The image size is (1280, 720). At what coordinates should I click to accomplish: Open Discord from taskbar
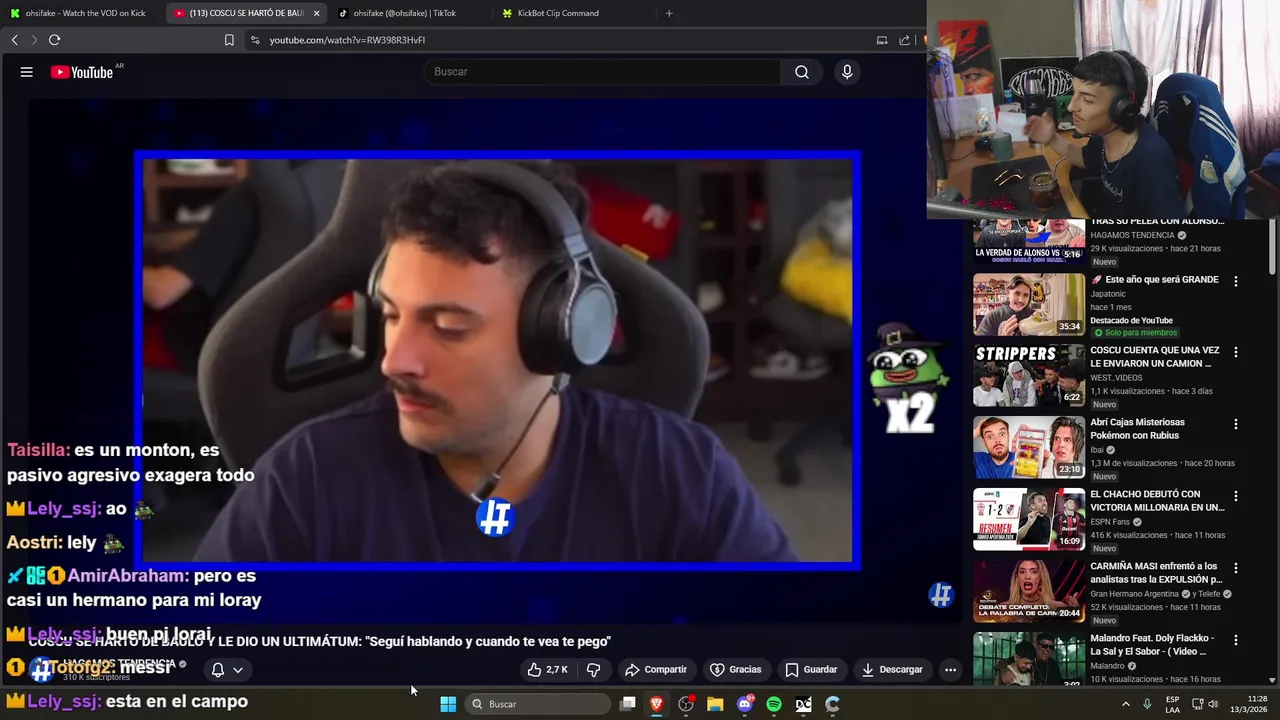[745, 704]
